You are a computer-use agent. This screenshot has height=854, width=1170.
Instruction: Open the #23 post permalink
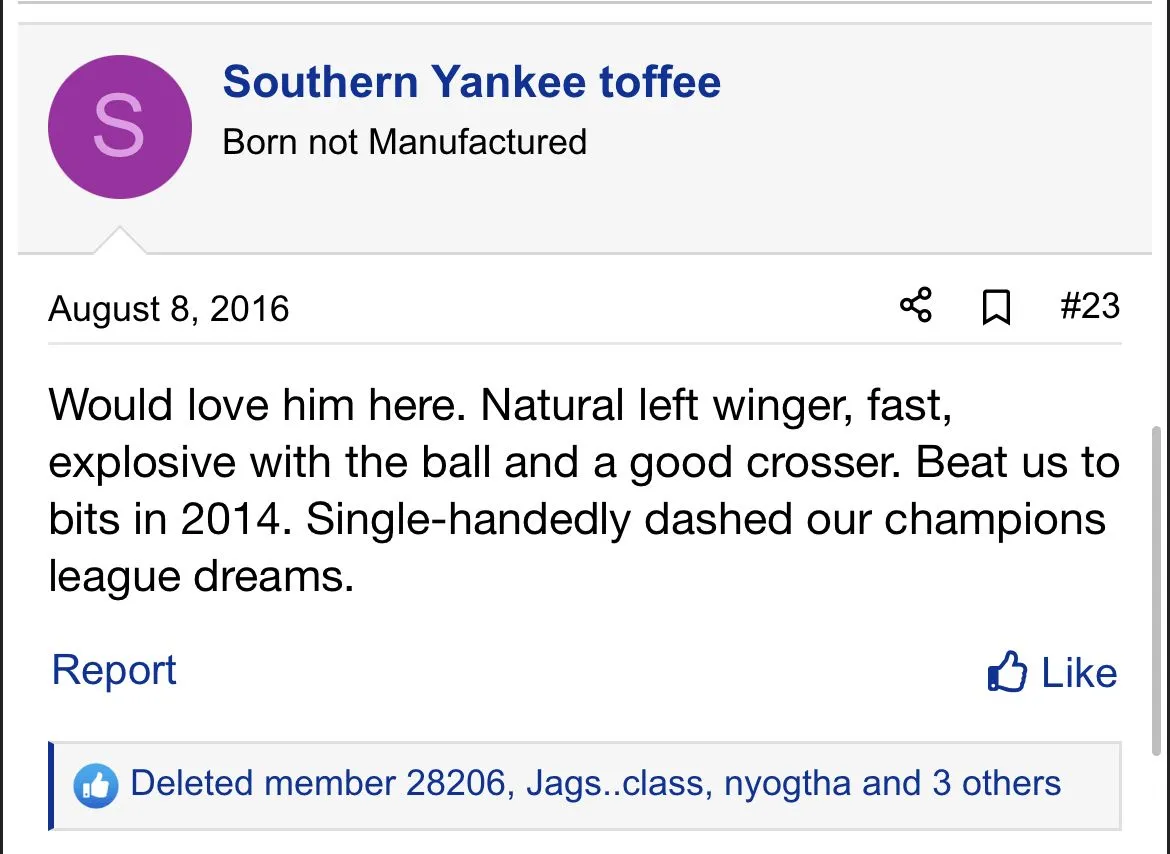click(1089, 306)
